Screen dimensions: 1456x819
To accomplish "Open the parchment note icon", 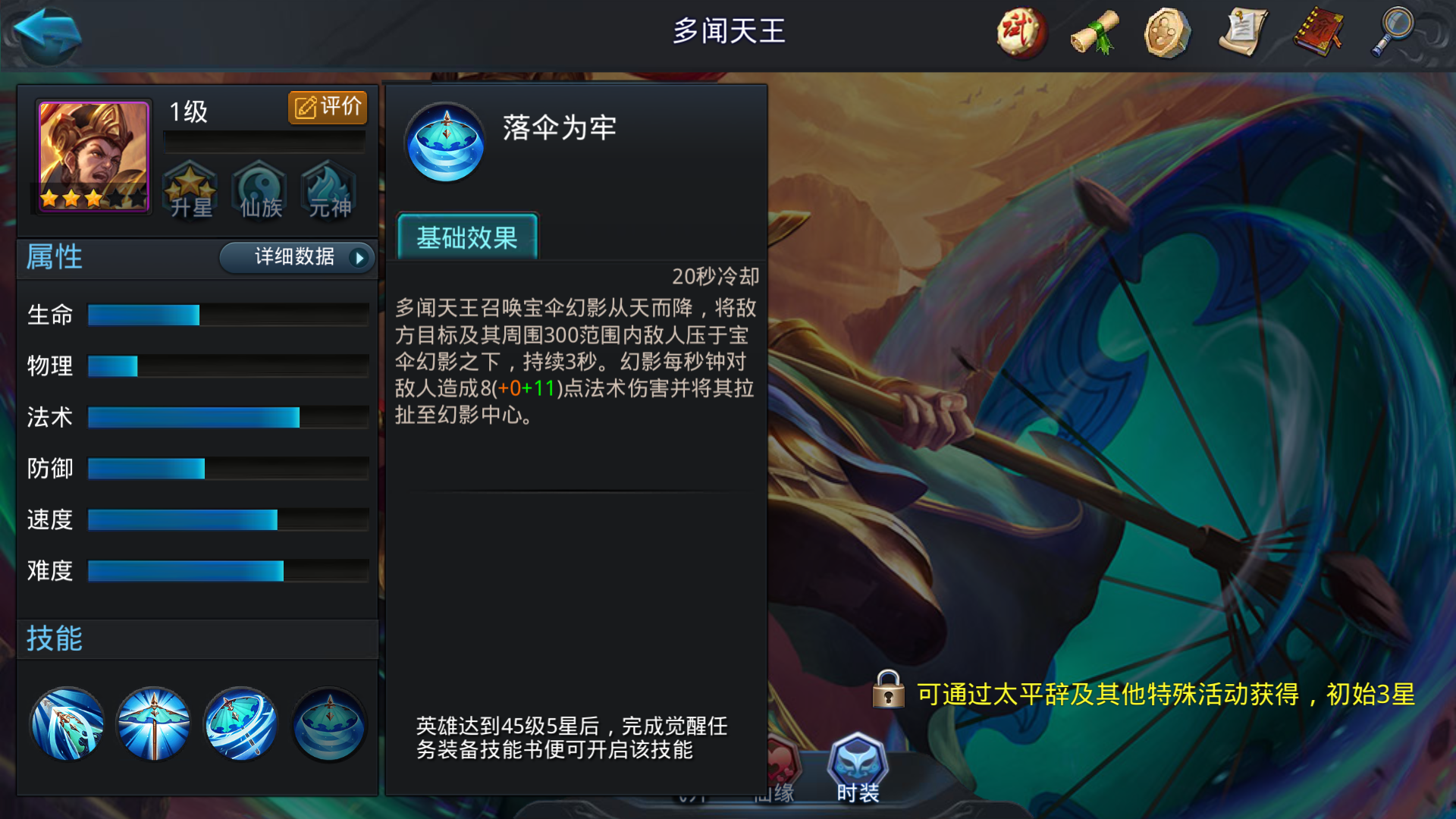I will tap(1243, 33).
